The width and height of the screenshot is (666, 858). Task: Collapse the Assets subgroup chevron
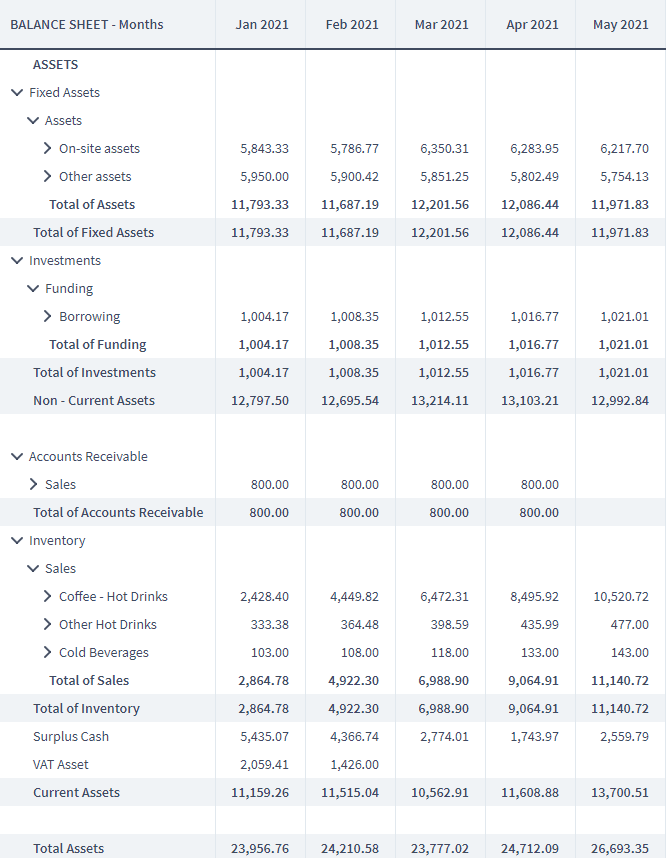coord(33,120)
